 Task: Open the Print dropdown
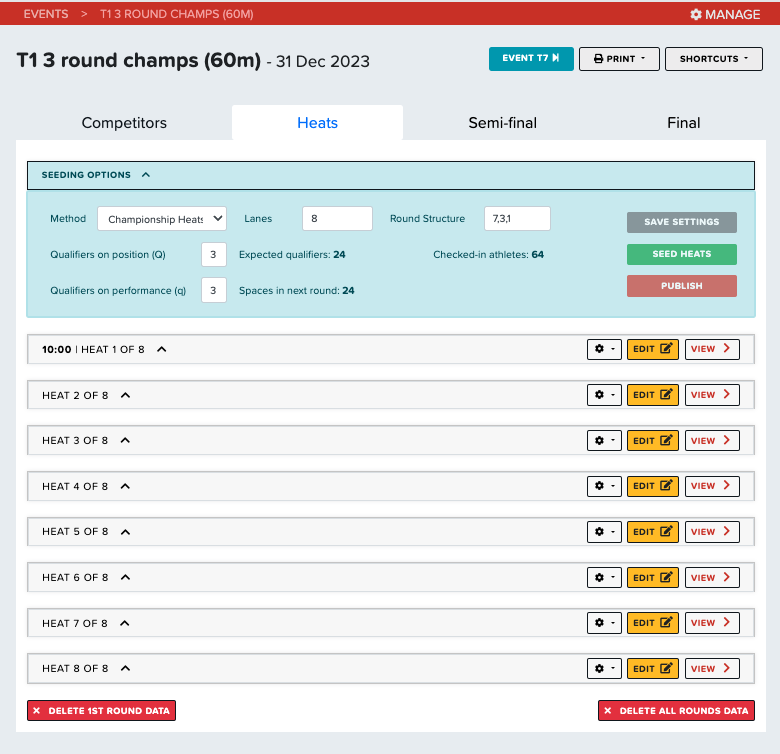619,59
